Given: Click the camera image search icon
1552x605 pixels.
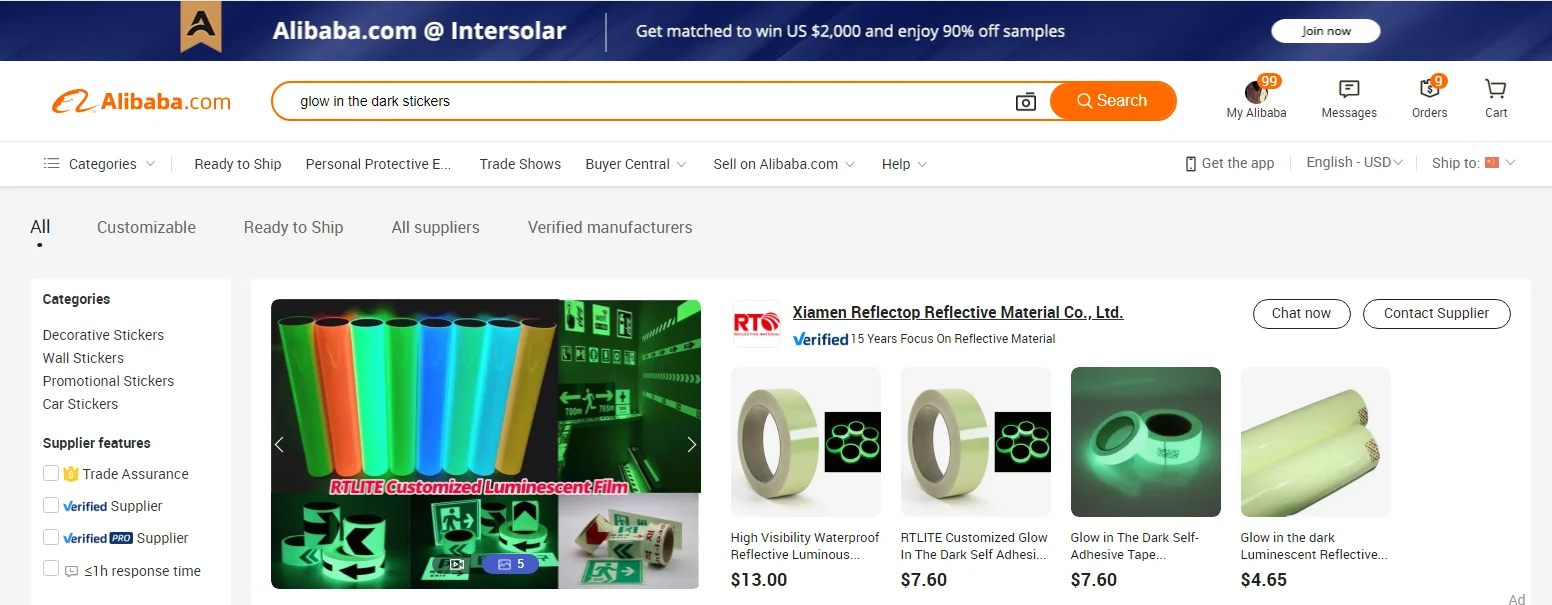Looking at the screenshot, I should pos(1026,101).
